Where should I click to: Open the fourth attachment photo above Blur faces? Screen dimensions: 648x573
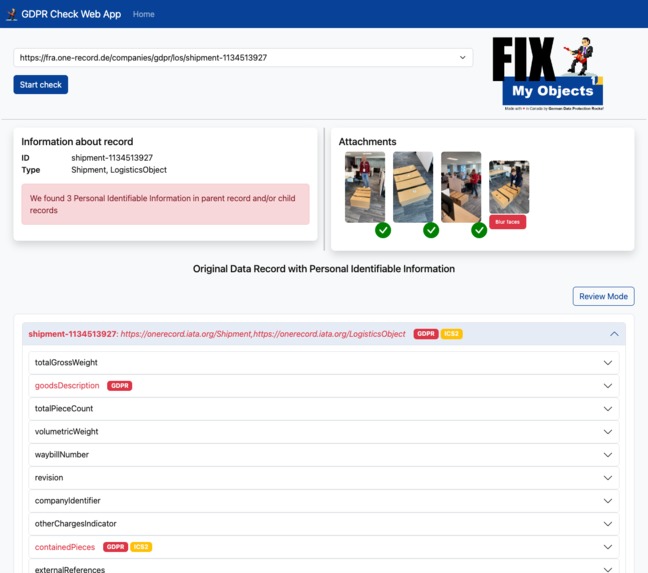tap(509, 187)
